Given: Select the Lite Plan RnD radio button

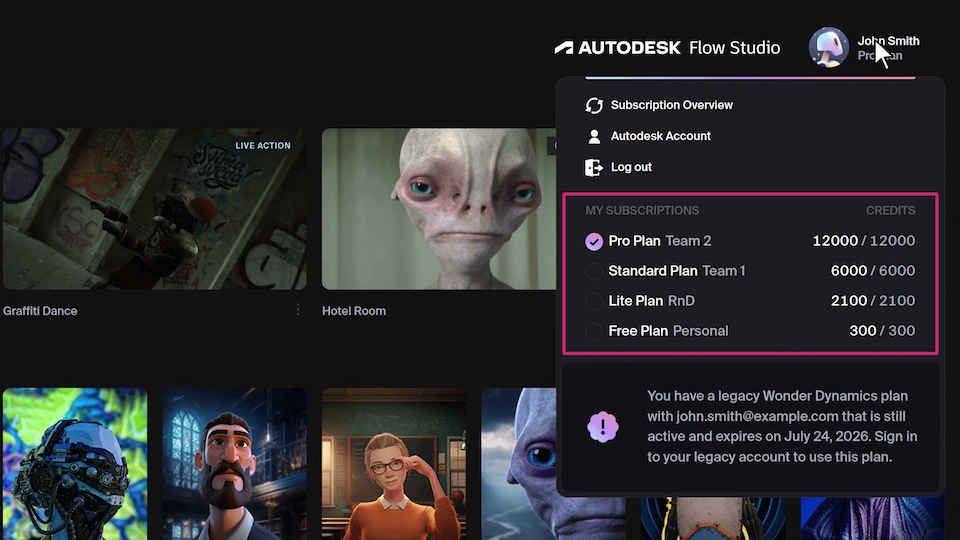Looking at the screenshot, I should tap(594, 301).
